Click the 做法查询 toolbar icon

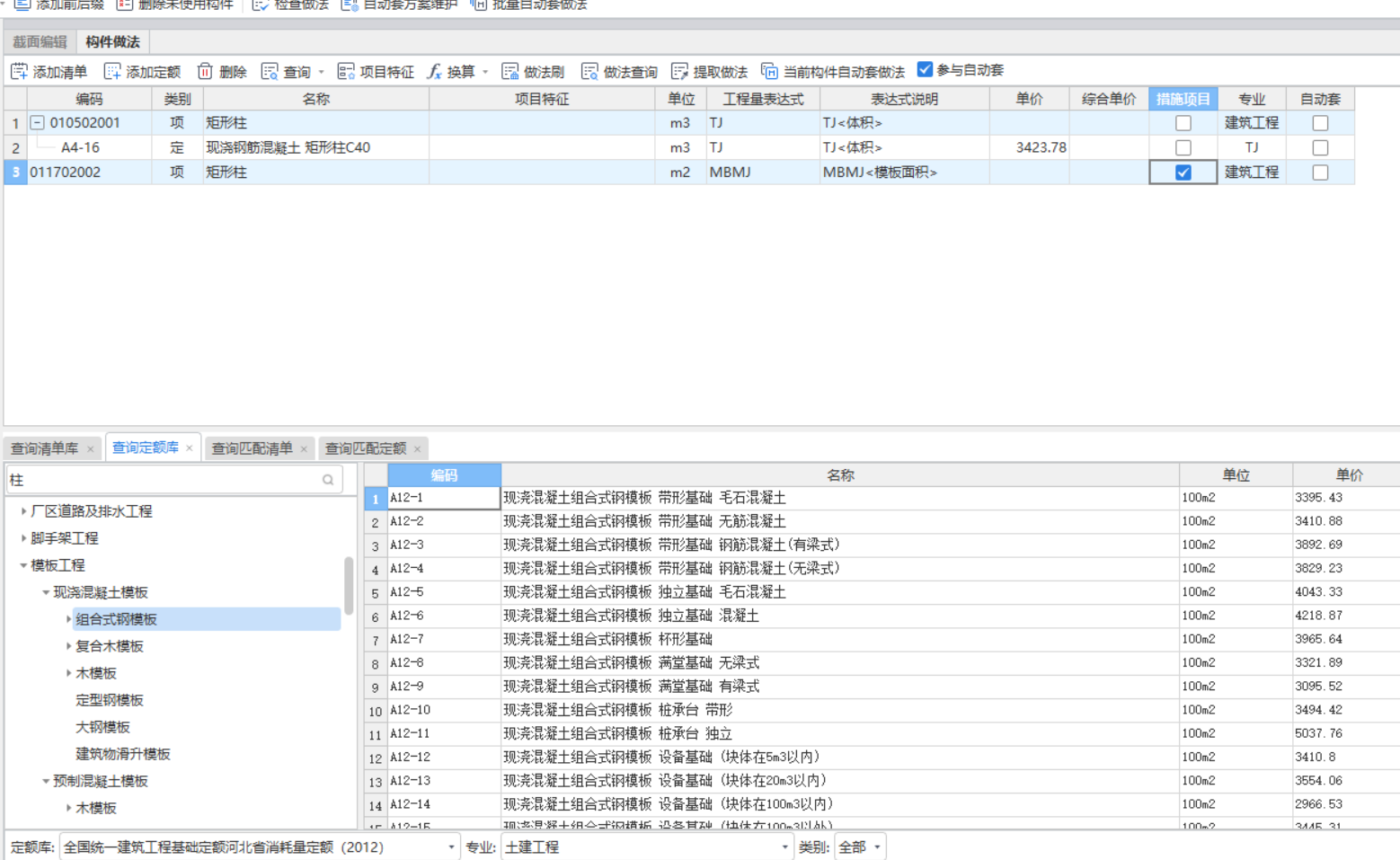click(589, 71)
